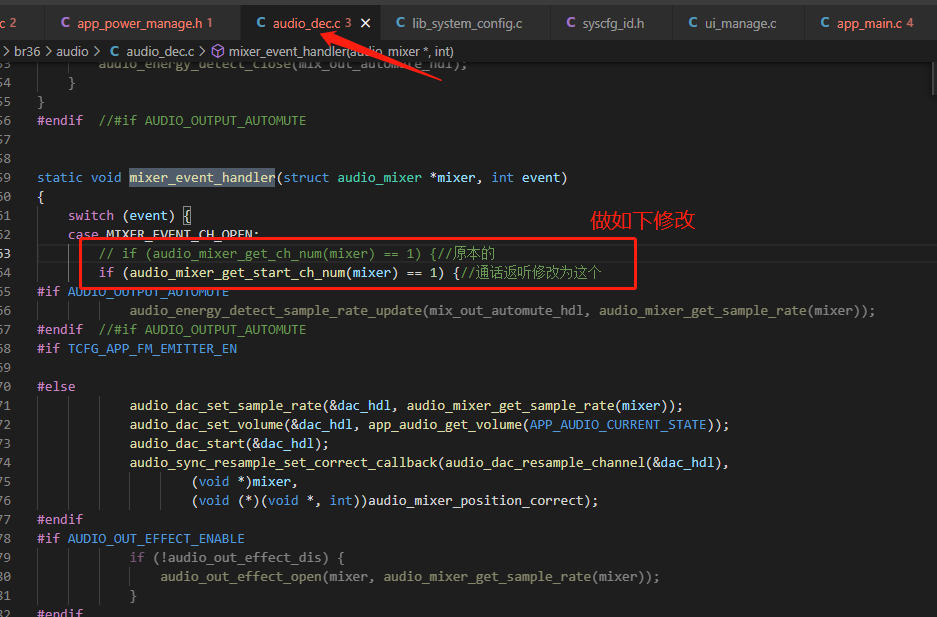This screenshot has height=617, width=937.
Task: Open the audio folder breadcrumb
Action: pos(72,51)
